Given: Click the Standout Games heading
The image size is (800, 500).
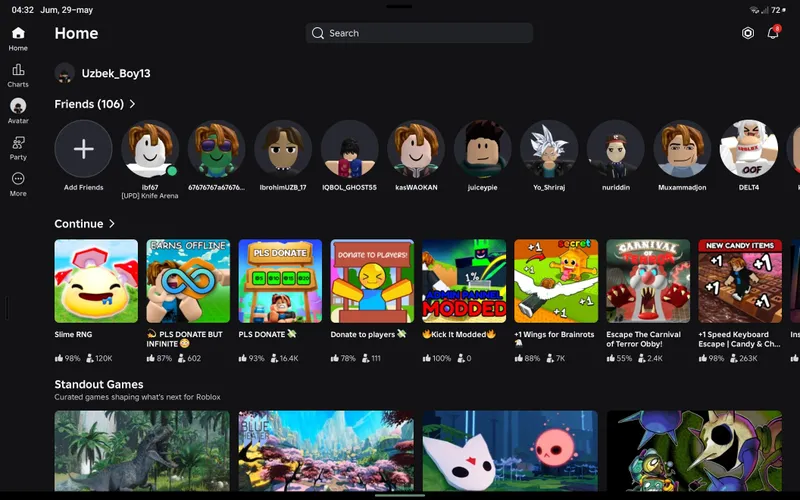Looking at the screenshot, I should (99, 384).
